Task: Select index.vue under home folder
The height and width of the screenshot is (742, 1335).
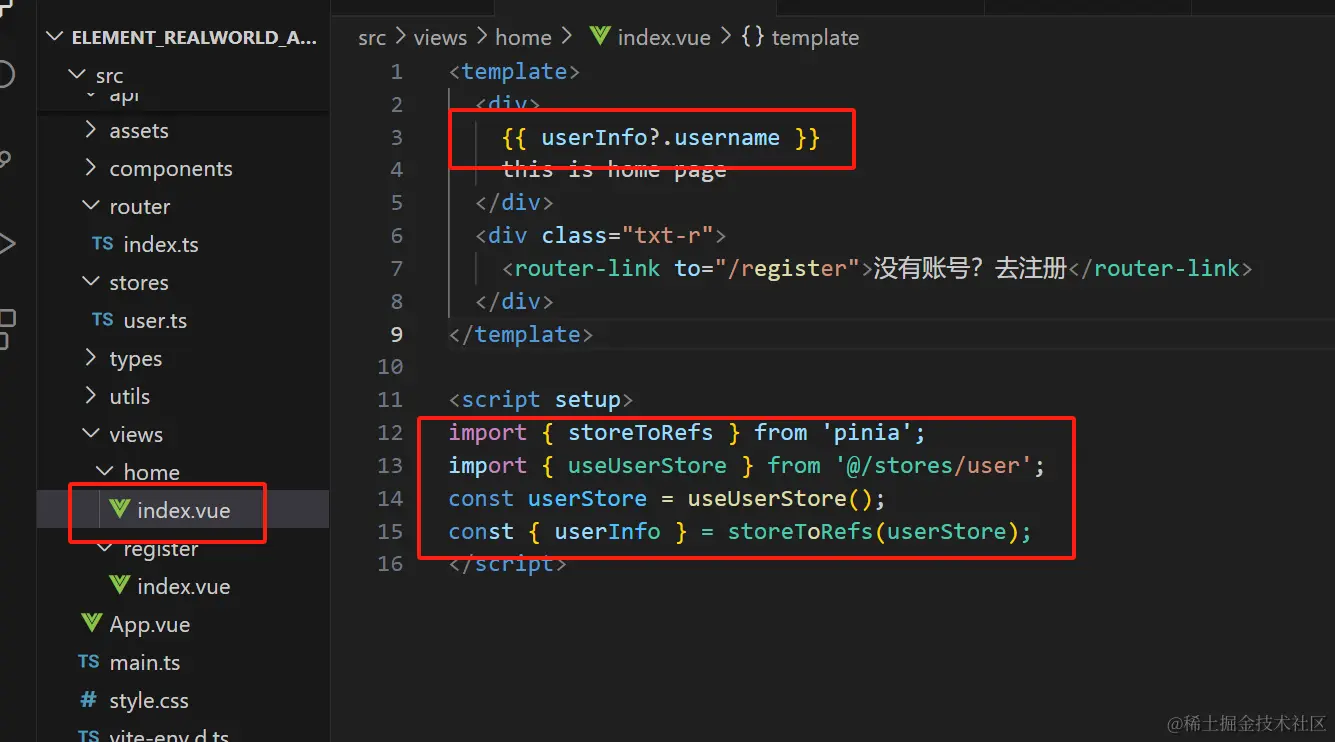Action: 184,511
